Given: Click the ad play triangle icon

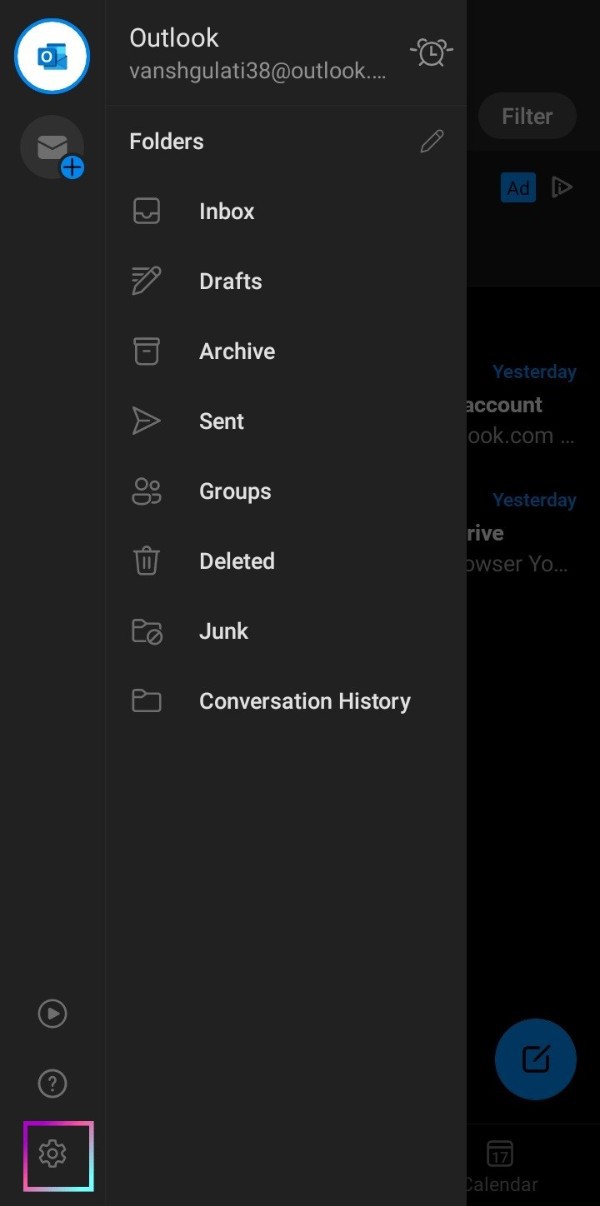Looking at the screenshot, I should [x=562, y=187].
